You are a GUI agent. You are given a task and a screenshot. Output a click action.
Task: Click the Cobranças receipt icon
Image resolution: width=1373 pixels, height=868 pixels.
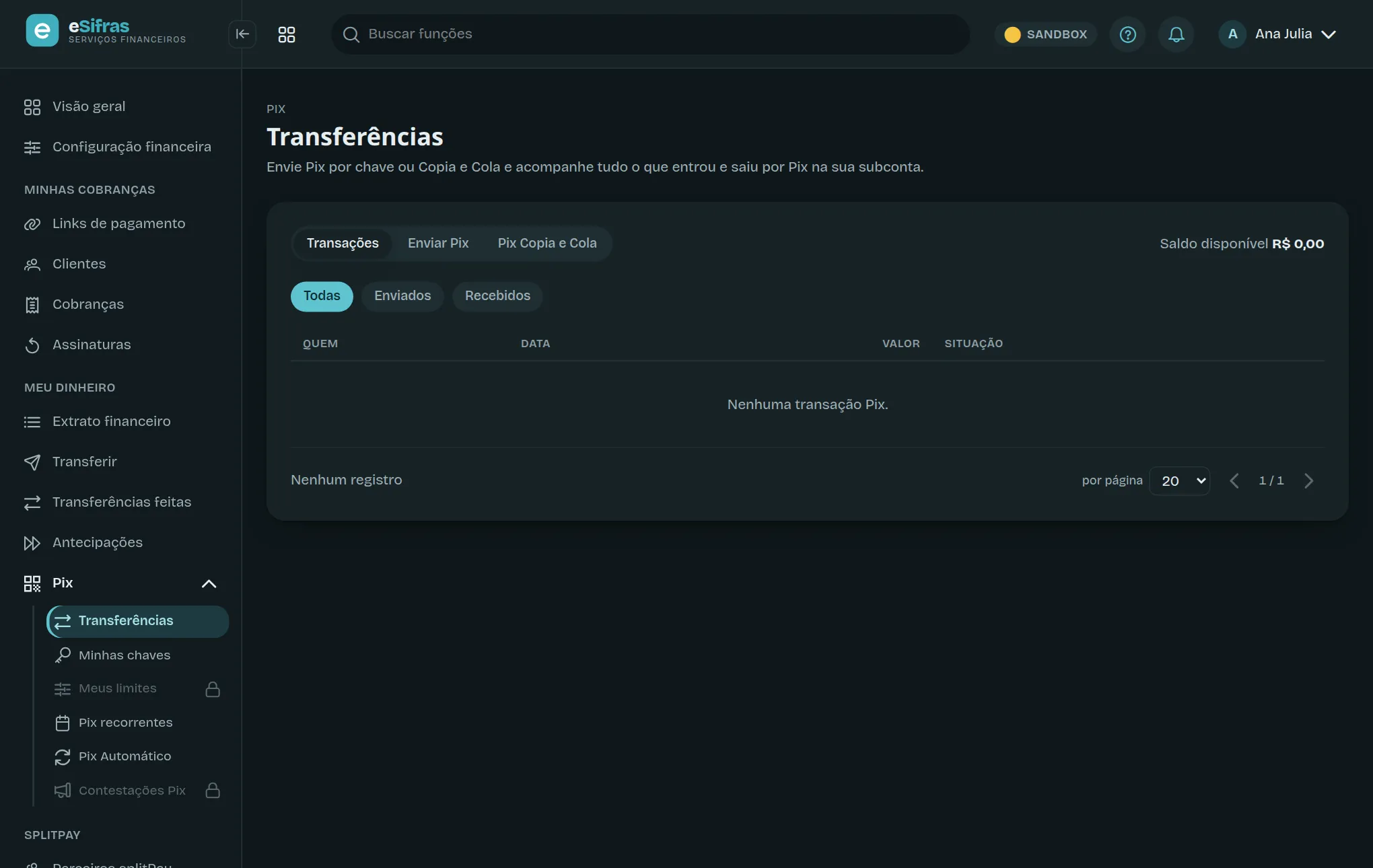click(x=32, y=305)
